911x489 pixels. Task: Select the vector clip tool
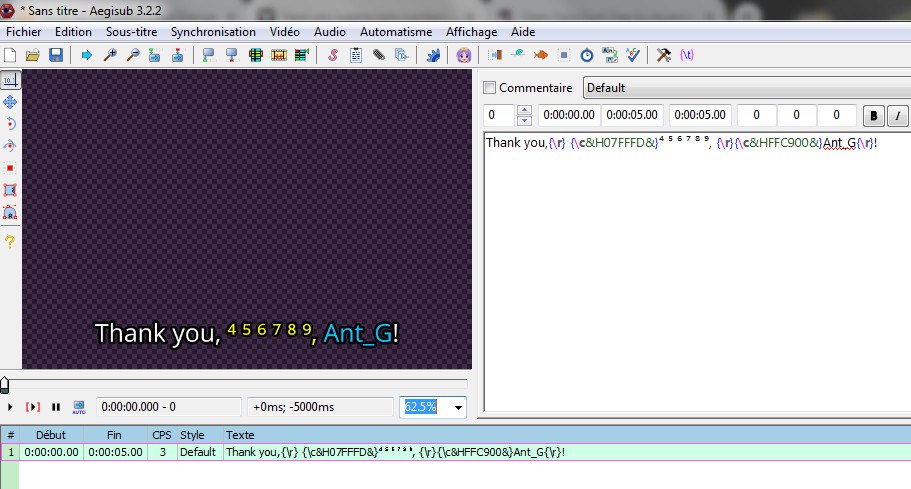click(10, 212)
